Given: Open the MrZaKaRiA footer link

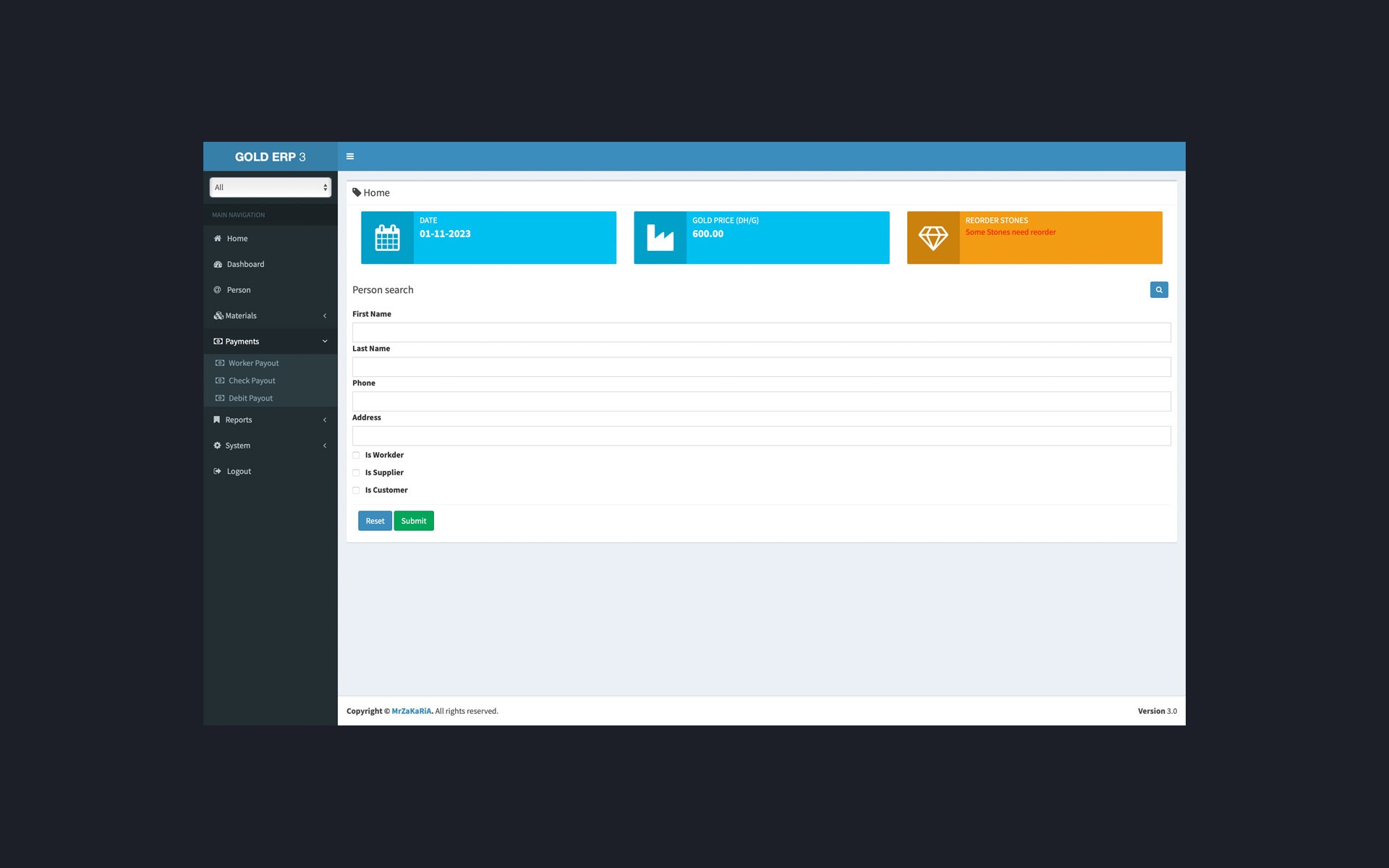Looking at the screenshot, I should pyautogui.click(x=411, y=711).
